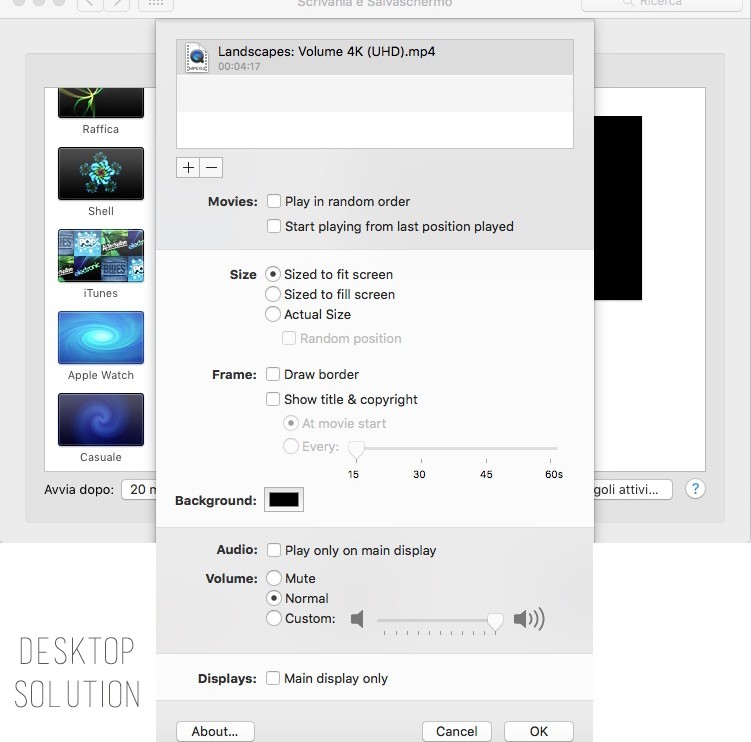Open the Background color well

[x=284, y=500]
